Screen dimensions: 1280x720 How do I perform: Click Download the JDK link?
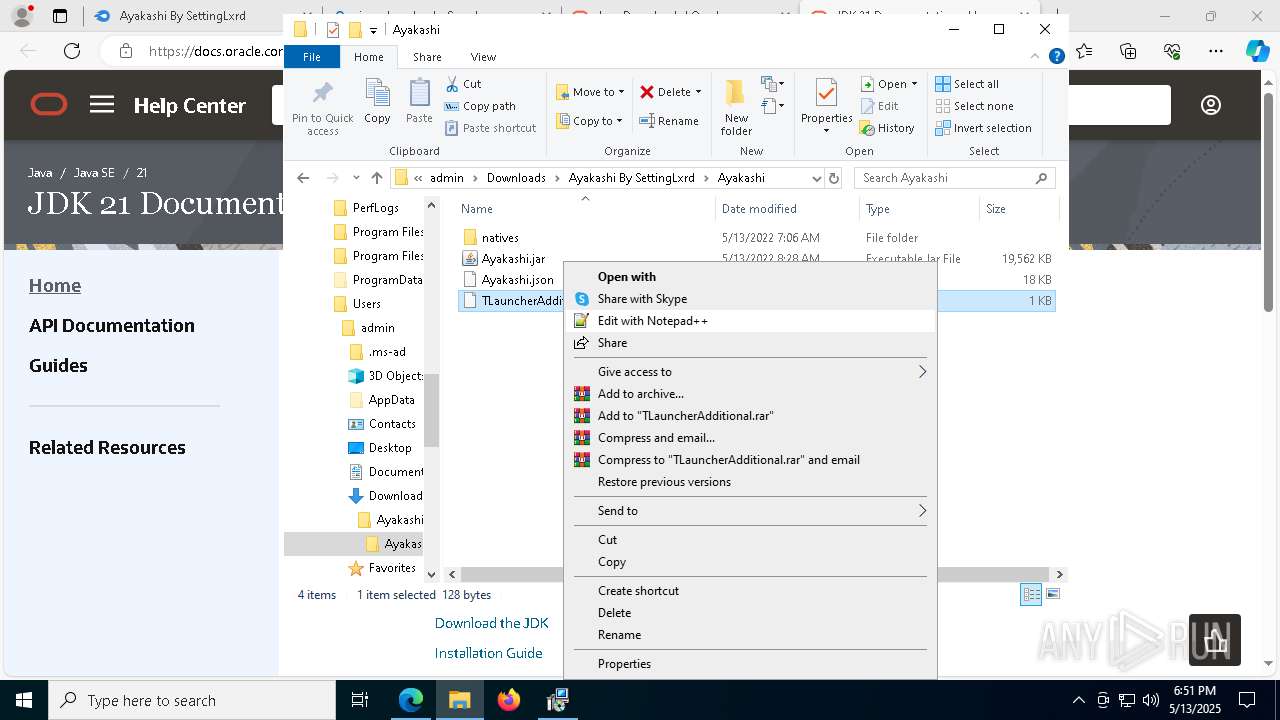point(491,623)
